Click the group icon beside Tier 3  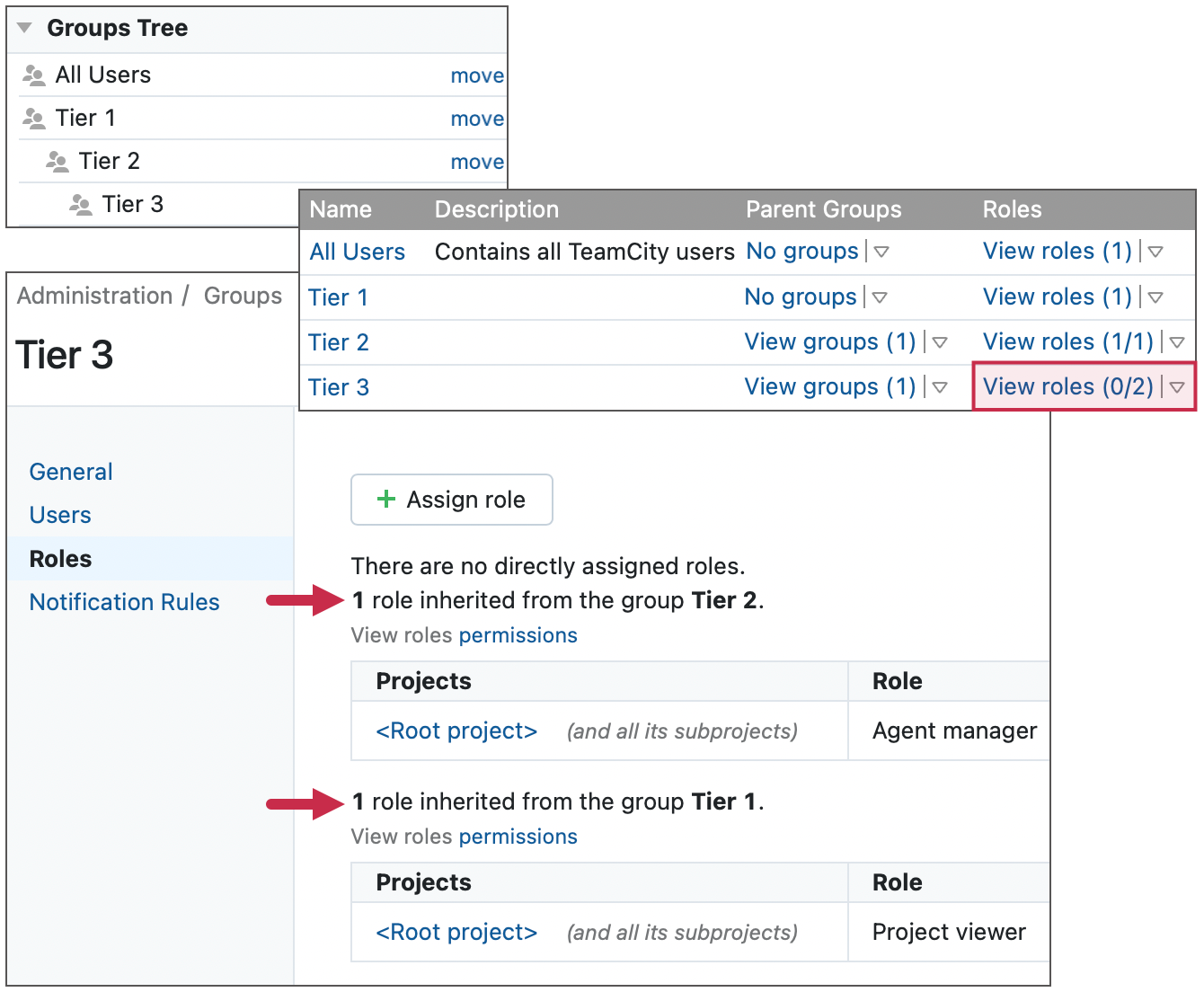click(81, 204)
